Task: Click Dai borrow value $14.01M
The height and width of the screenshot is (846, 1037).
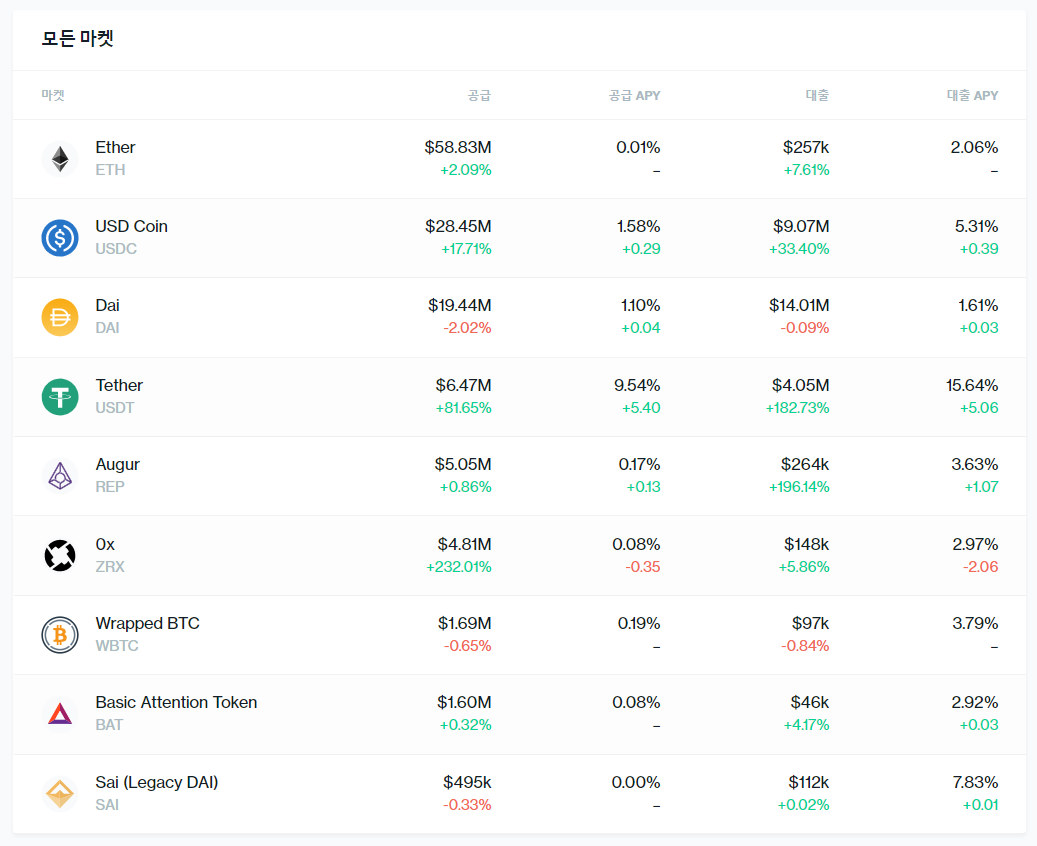Action: point(799,306)
